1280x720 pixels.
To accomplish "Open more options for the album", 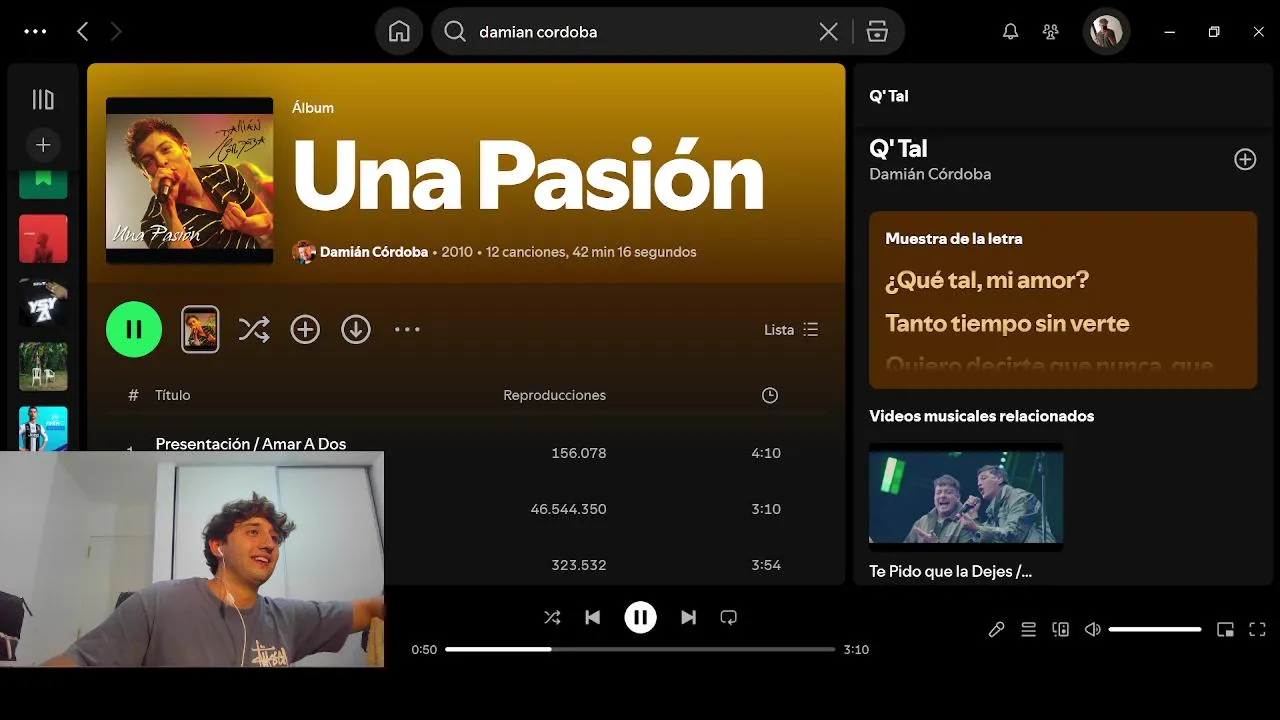I will pyautogui.click(x=407, y=329).
